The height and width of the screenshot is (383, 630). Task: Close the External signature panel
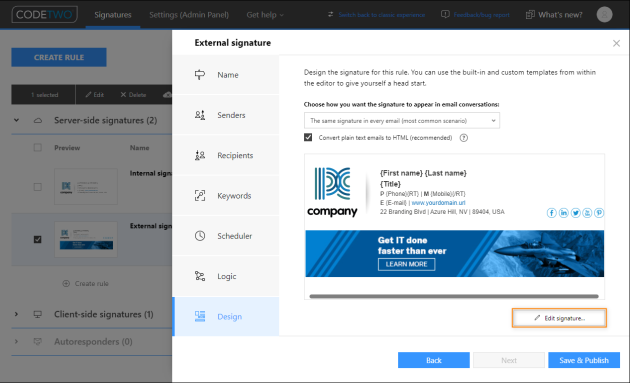pyautogui.click(x=616, y=43)
